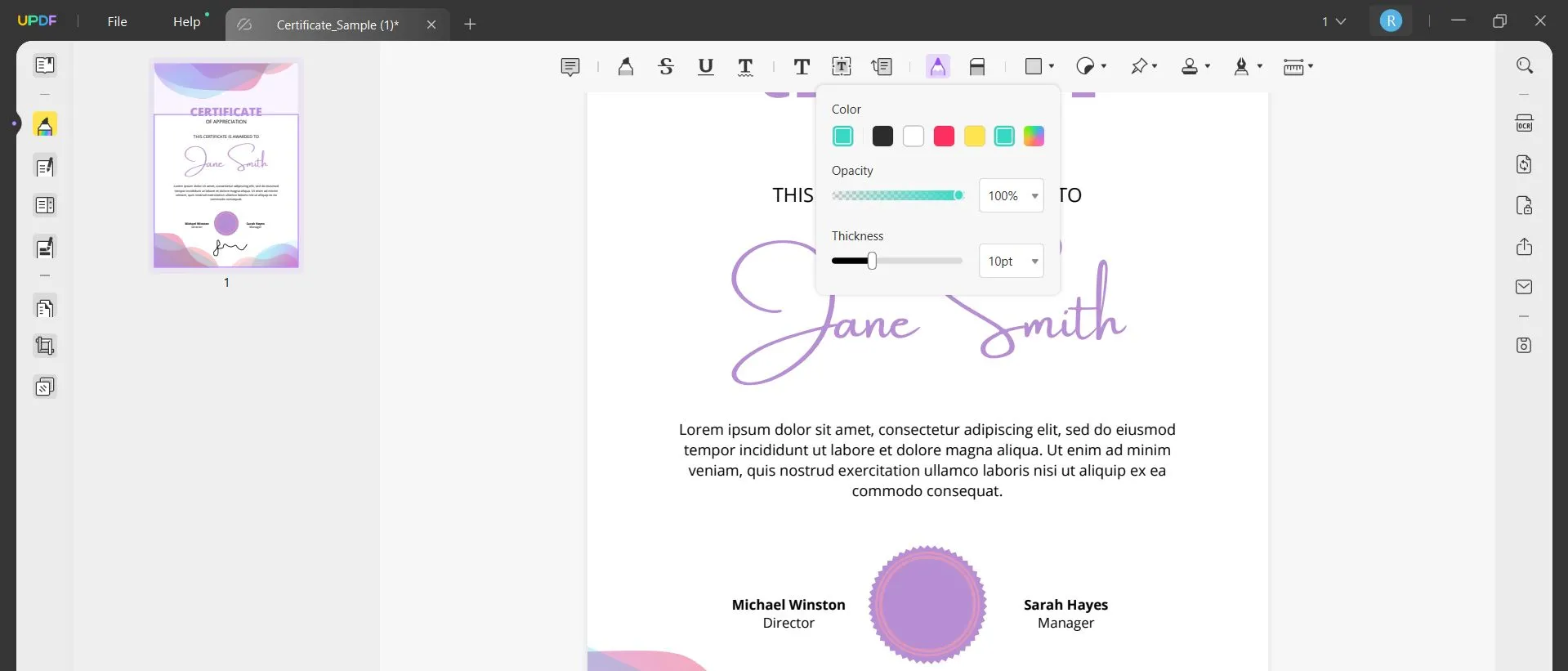Switch to Certificate_Sample (1)* tab
The width and height of the screenshot is (1568, 671).
click(x=337, y=25)
